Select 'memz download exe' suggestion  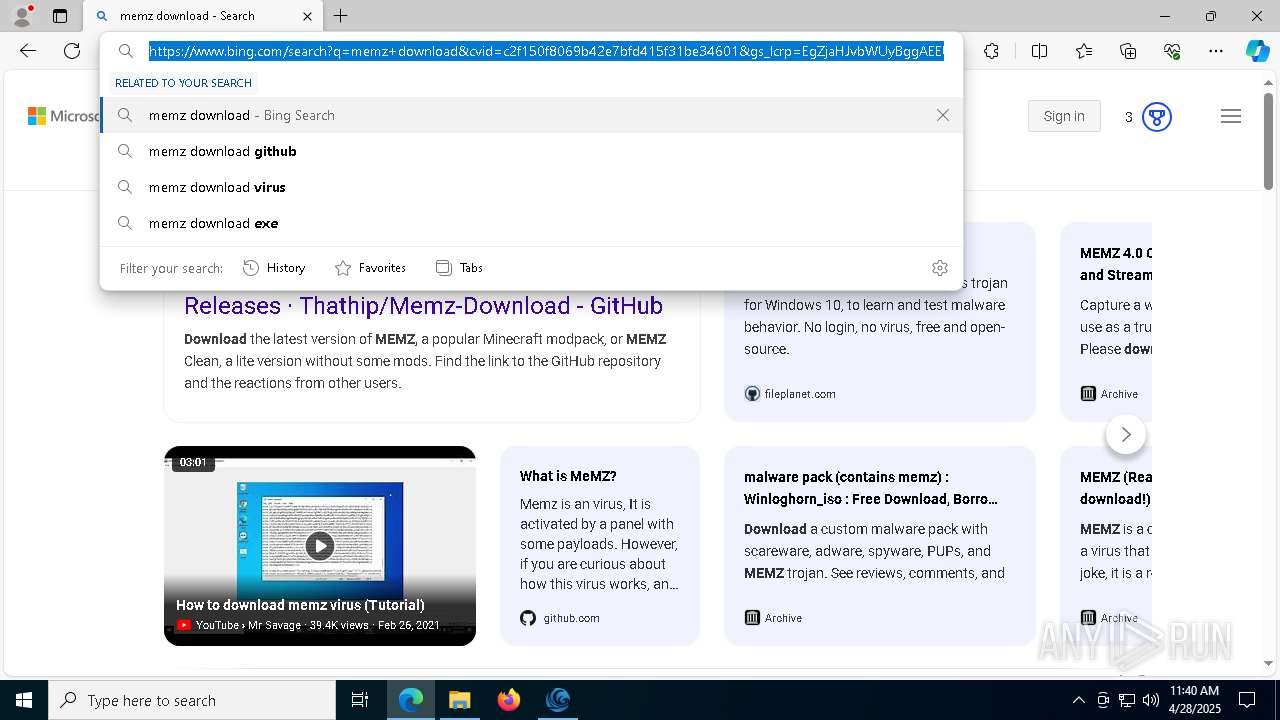[x=531, y=223]
